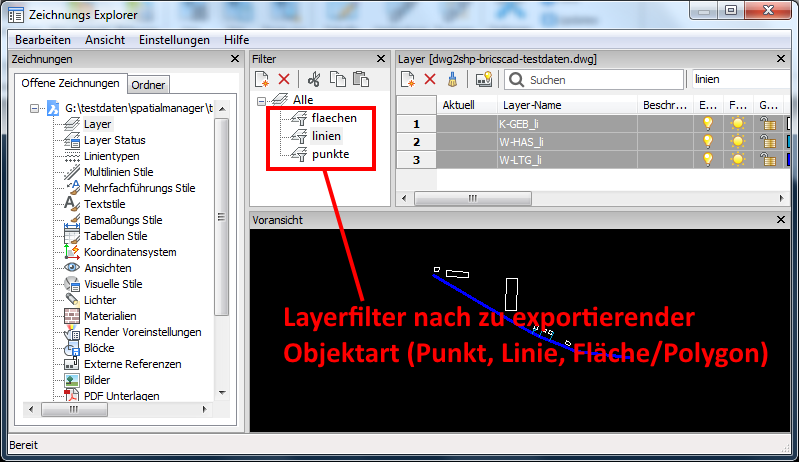799x462 pixels.
Task: Open Koordinatensystem entry
Action: coord(130,252)
